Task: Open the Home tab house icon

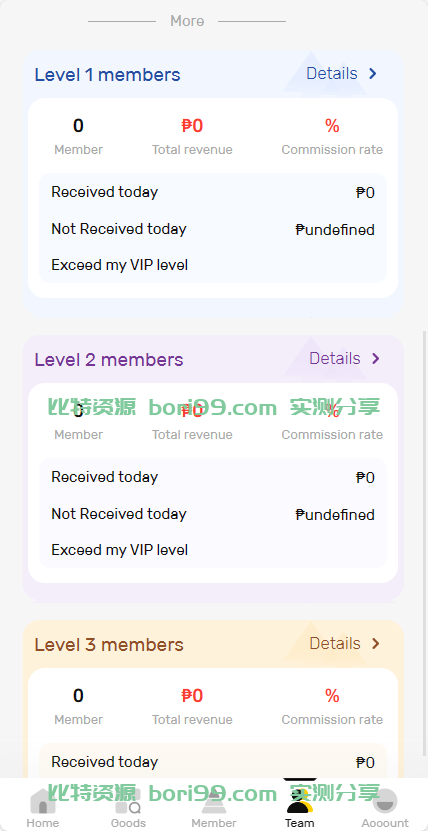Action: (x=43, y=801)
